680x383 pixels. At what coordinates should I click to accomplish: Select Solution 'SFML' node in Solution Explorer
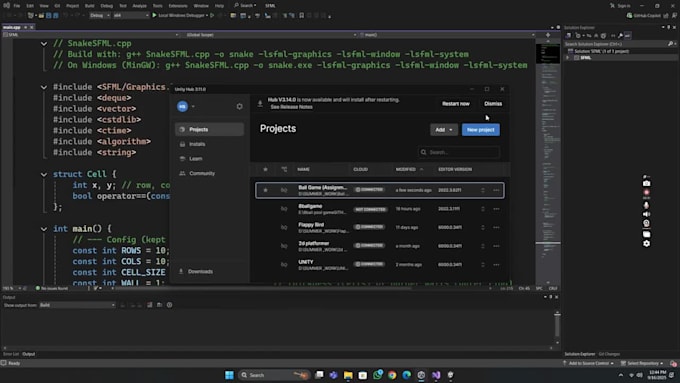[598, 51]
